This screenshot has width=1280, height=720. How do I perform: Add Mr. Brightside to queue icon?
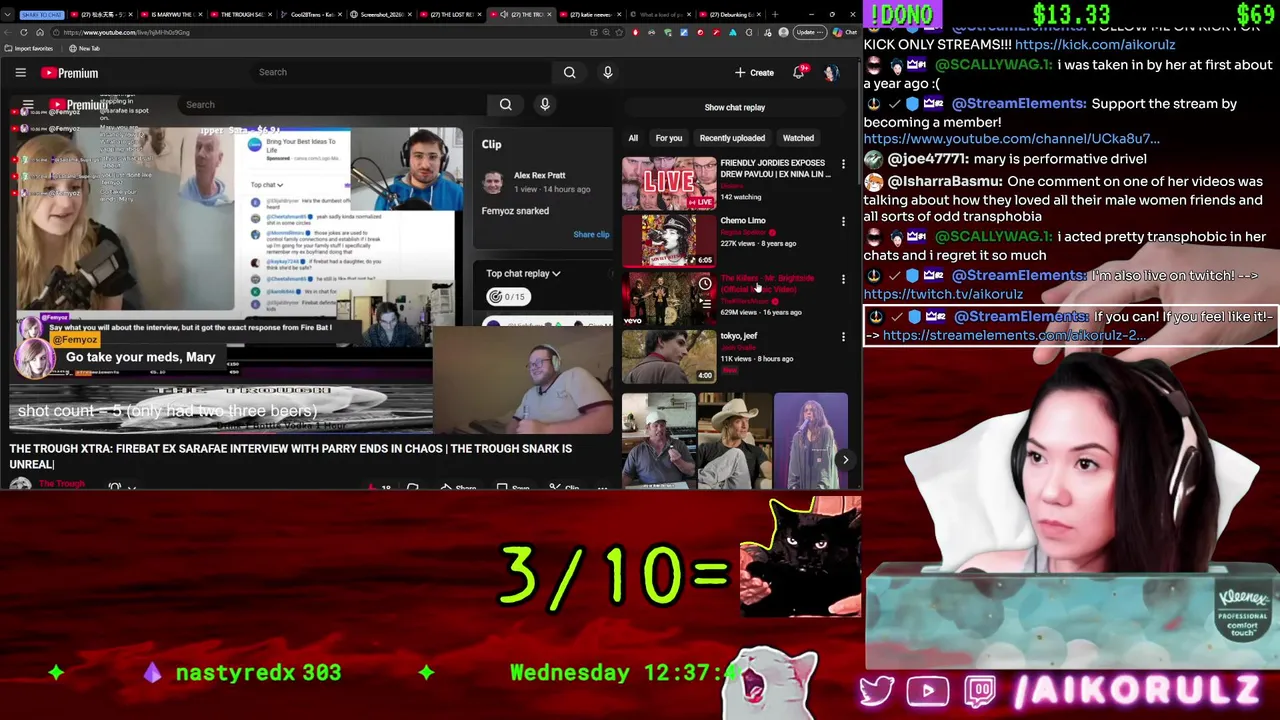tap(705, 303)
